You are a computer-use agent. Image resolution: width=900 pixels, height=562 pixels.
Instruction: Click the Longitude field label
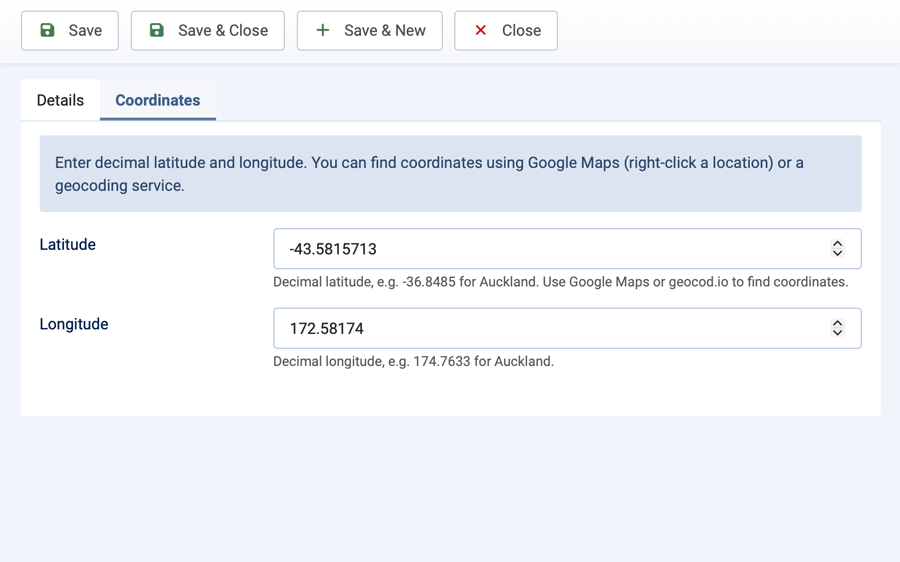click(x=74, y=324)
